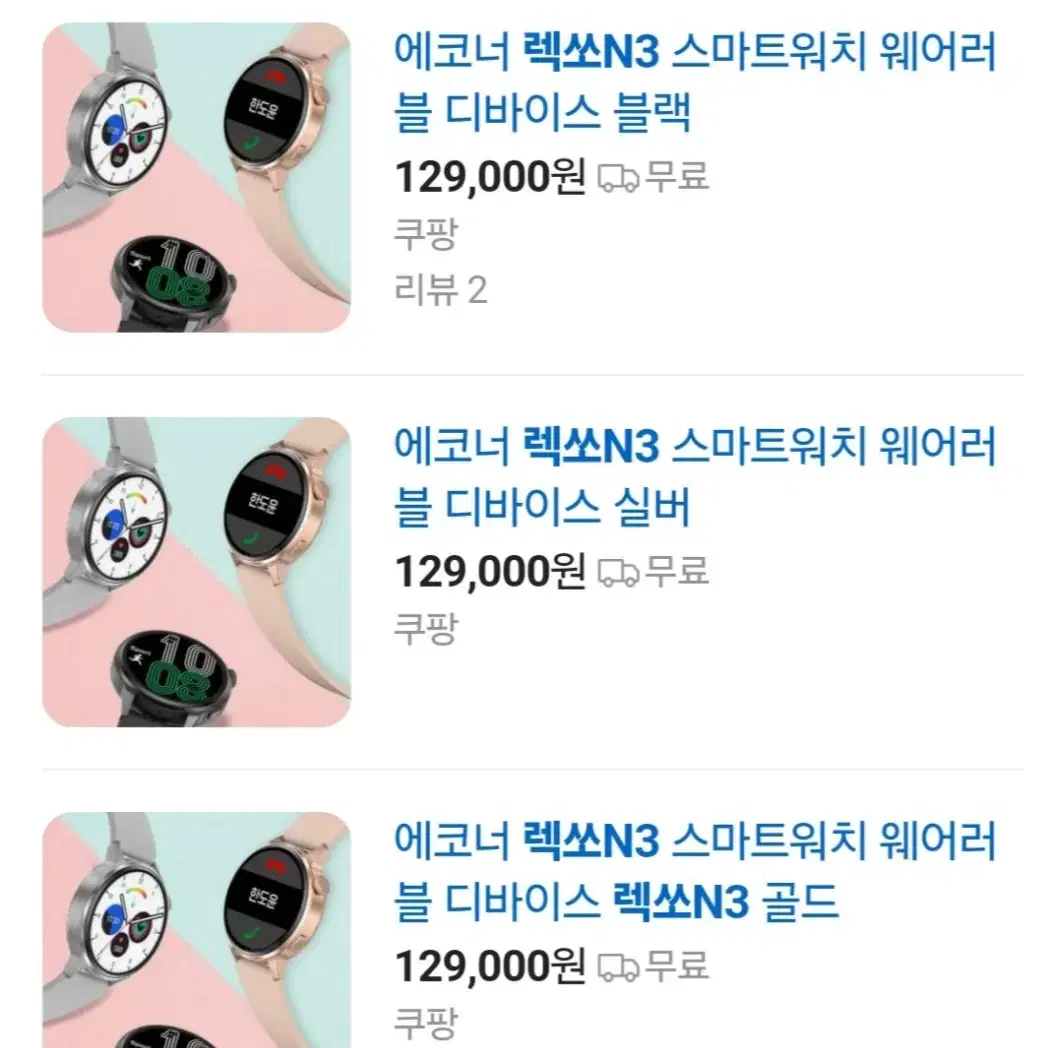Select the 129,000원 price of the 골드 listing

(491, 966)
